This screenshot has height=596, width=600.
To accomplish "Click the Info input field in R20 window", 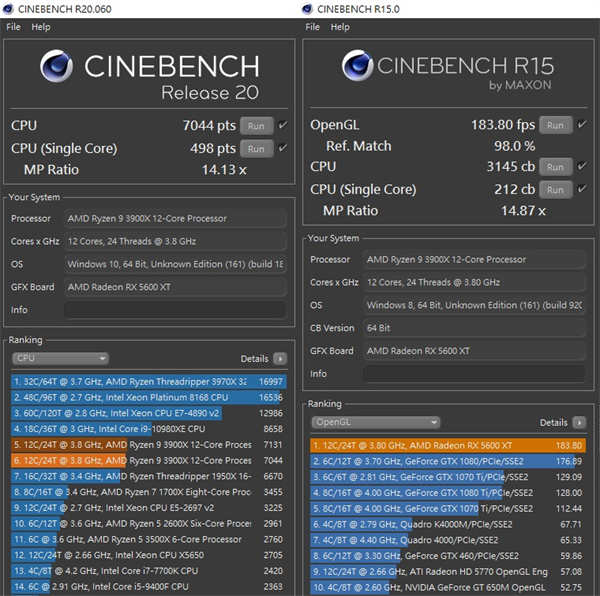I will pos(175,310).
